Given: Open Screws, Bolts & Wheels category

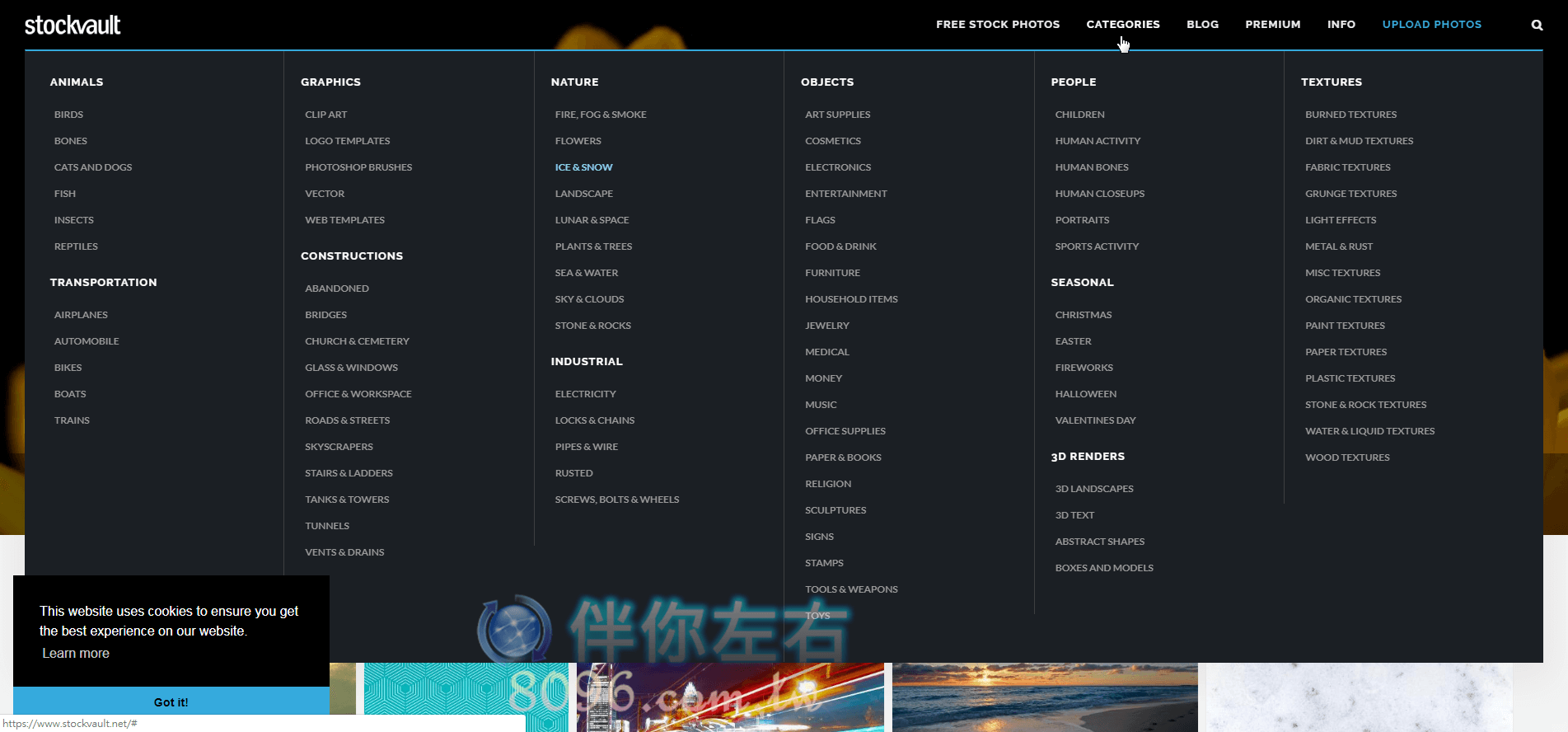Looking at the screenshot, I should point(617,500).
